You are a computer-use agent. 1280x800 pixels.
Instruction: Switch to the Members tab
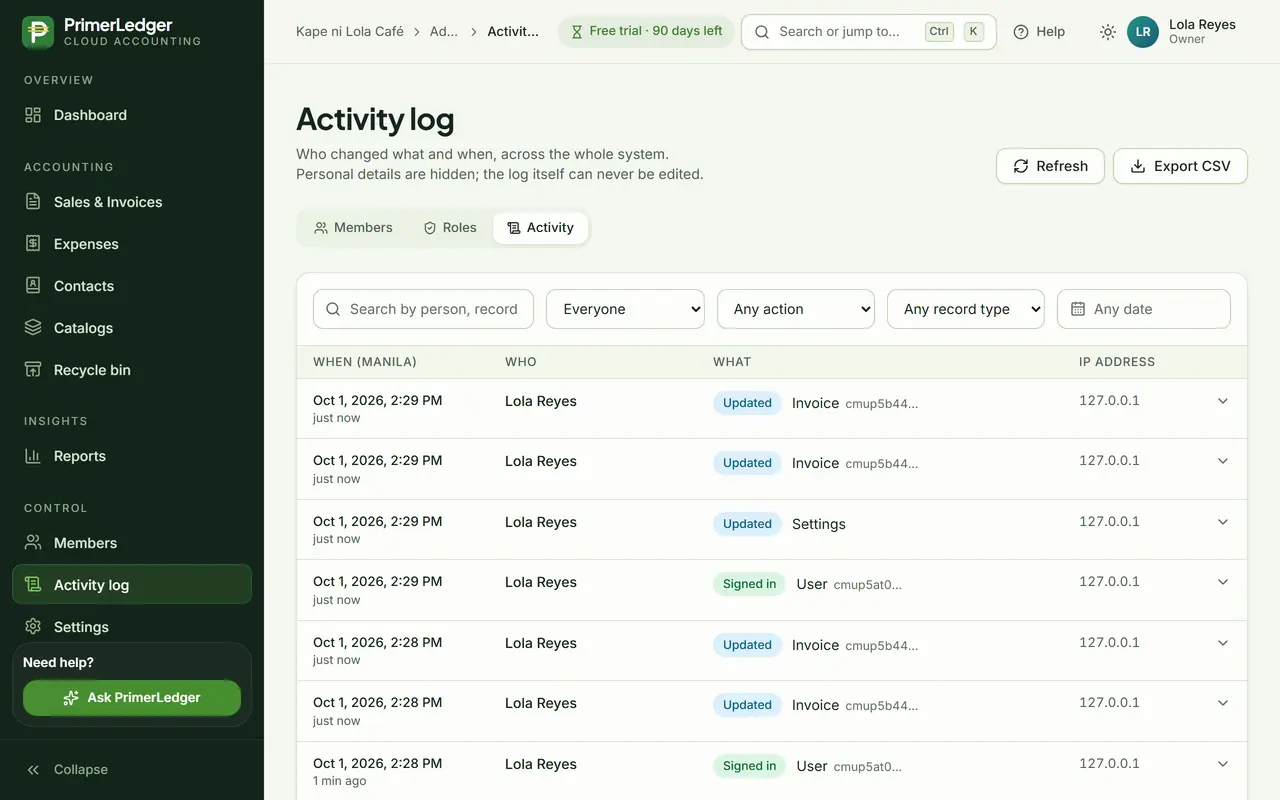[x=353, y=228]
